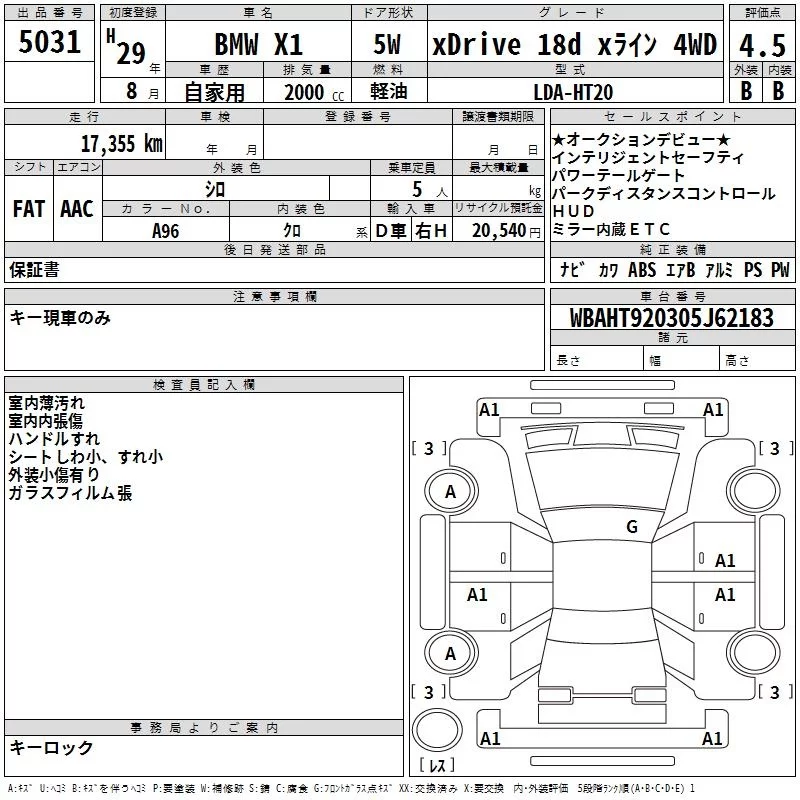Select the FAT shift type cell

click(x=29, y=208)
